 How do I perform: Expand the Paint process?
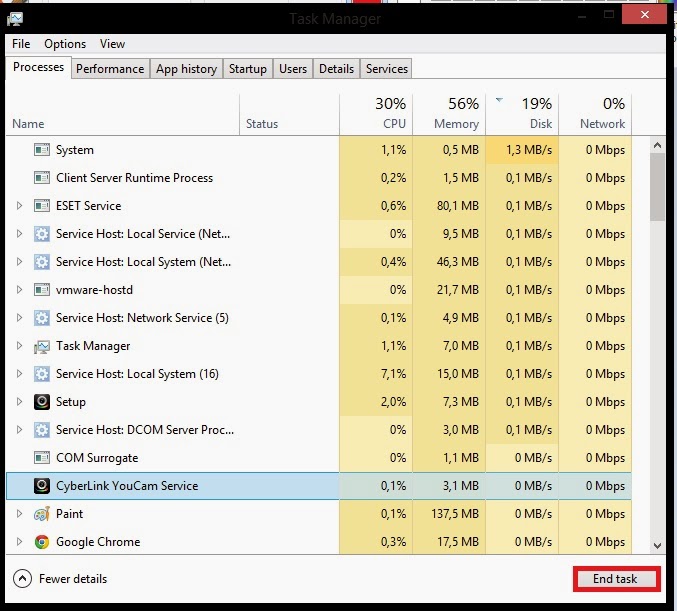tap(19, 514)
